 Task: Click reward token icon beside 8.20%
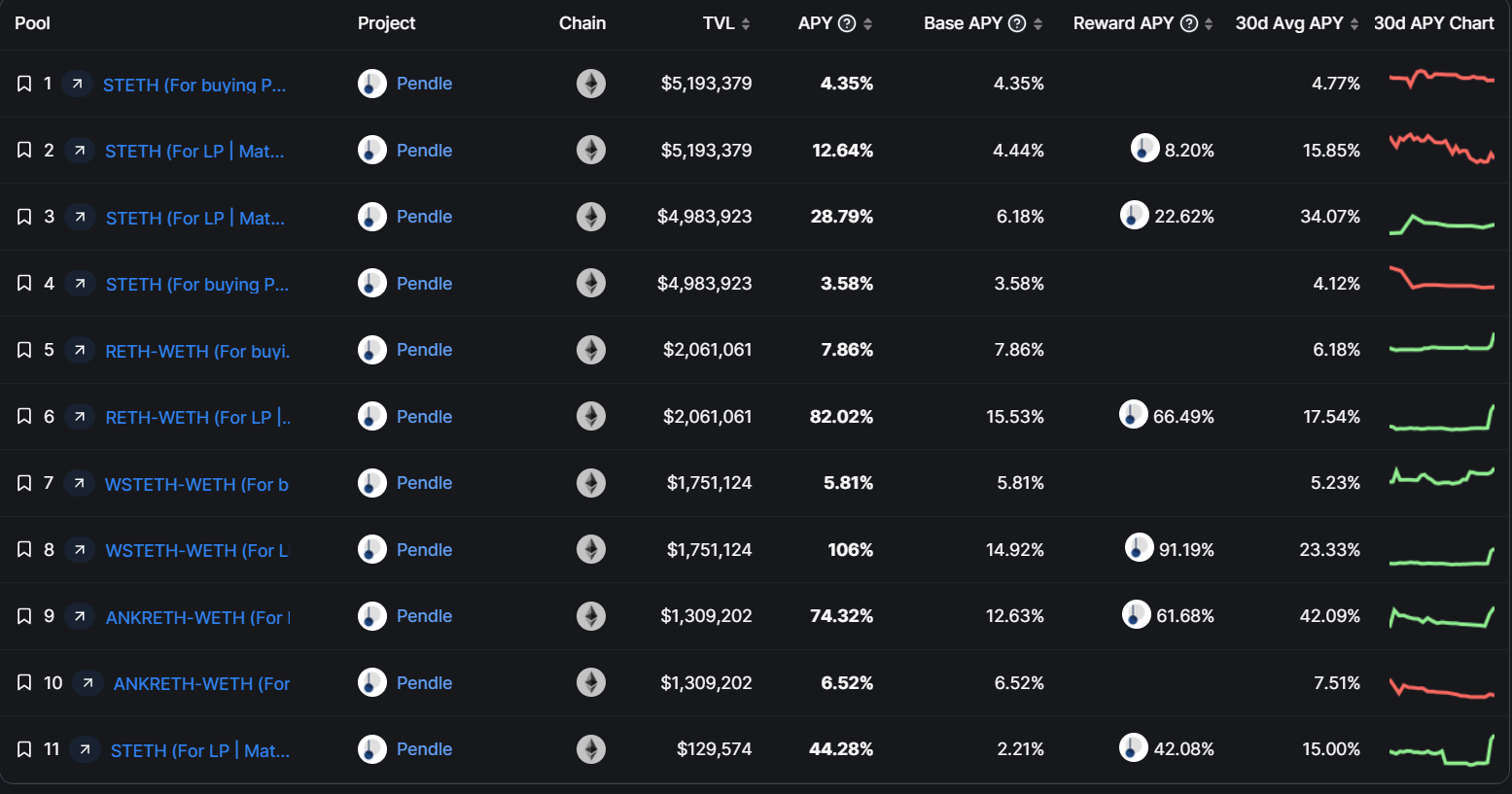click(x=1145, y=148)
